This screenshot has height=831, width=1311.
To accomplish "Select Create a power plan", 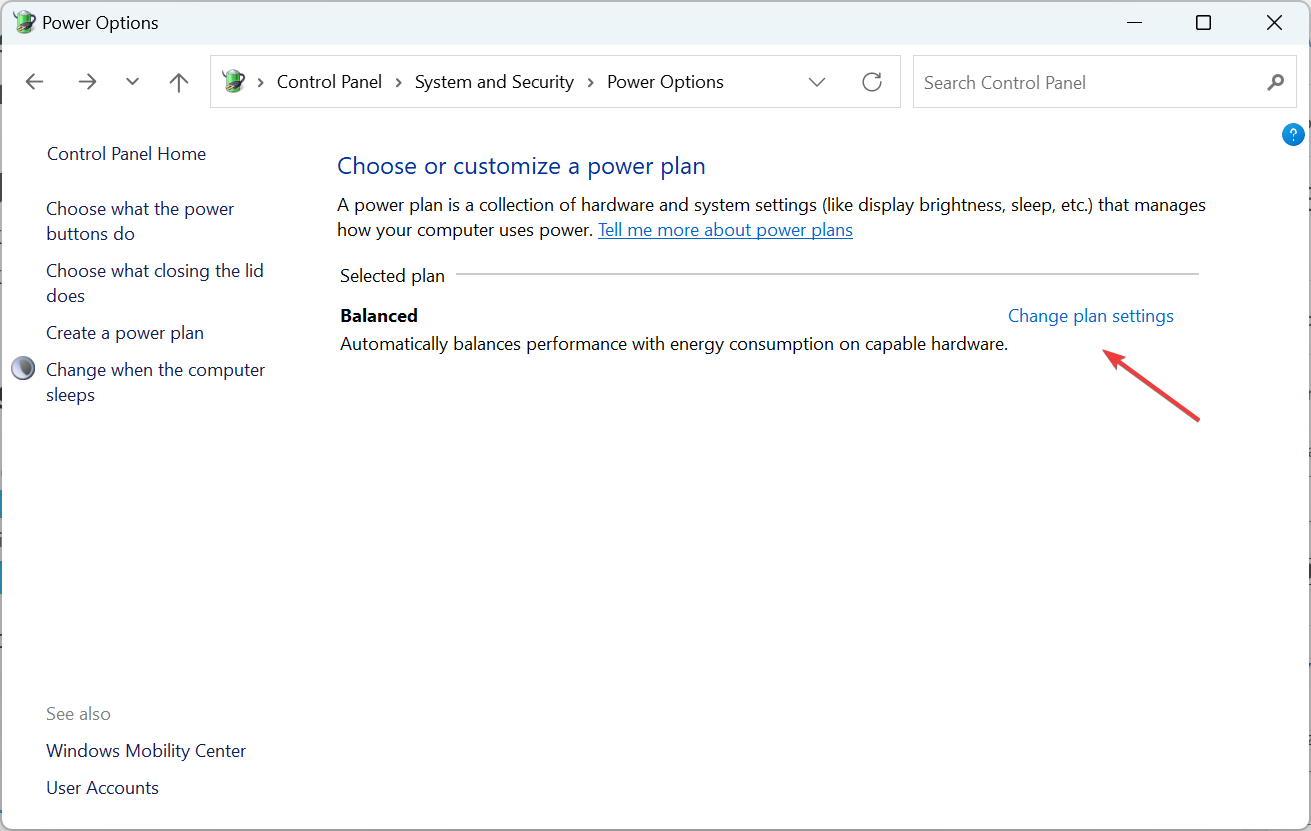I will point(124,332).
